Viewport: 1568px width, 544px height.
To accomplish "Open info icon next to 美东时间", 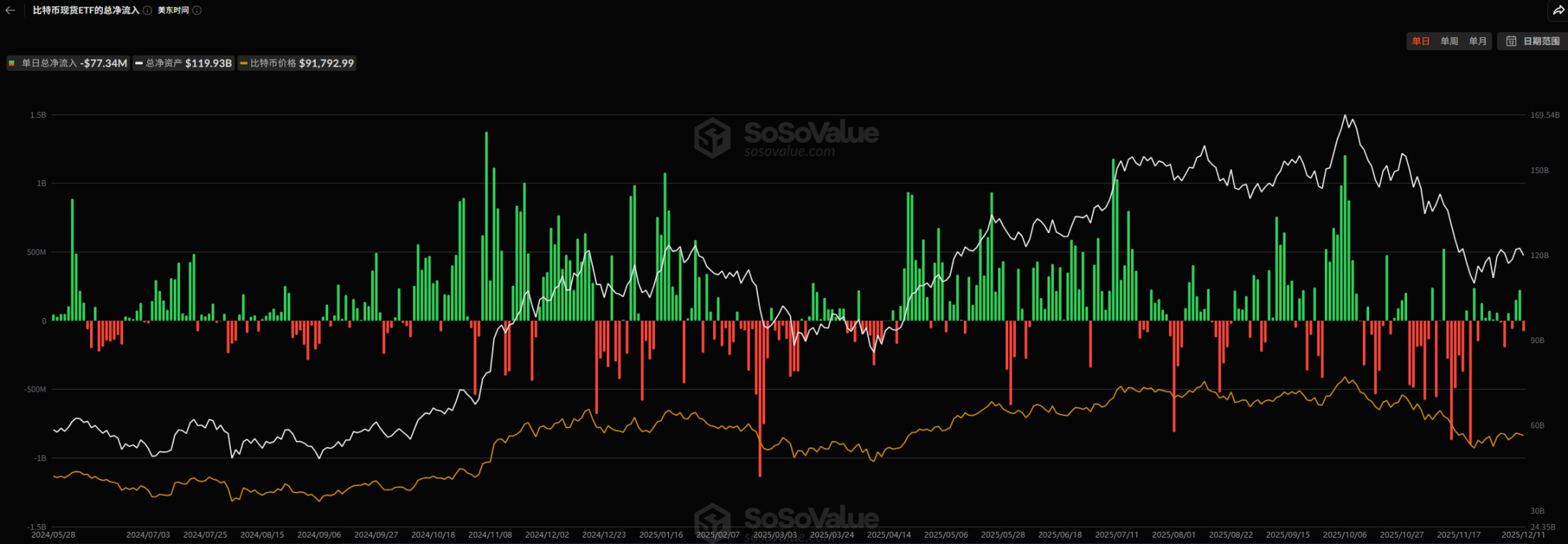I will coord(197,11).
